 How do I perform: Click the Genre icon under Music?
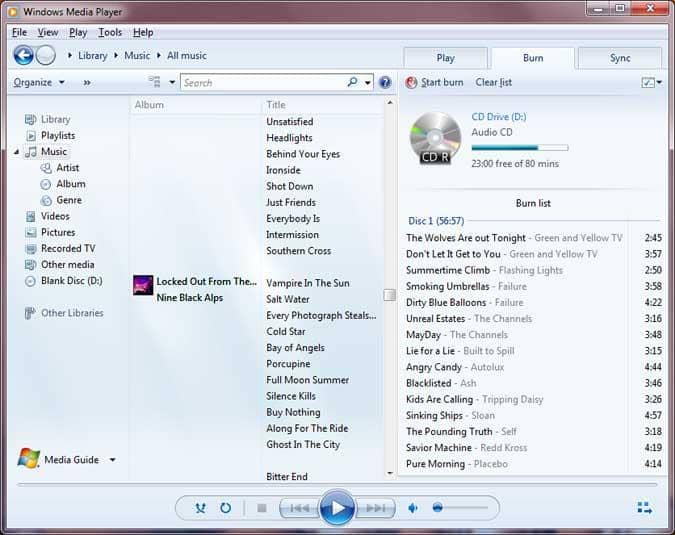pyautogui.click(x=46, y=200)
